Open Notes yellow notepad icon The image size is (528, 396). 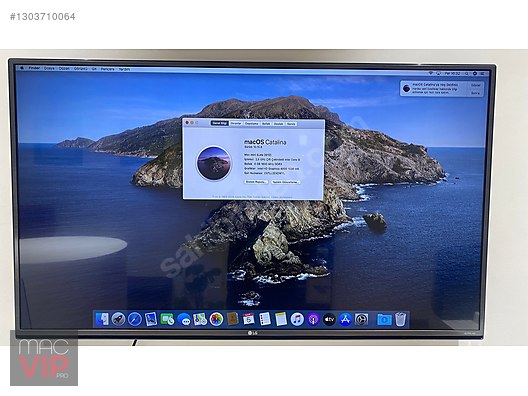coord(281,319)
